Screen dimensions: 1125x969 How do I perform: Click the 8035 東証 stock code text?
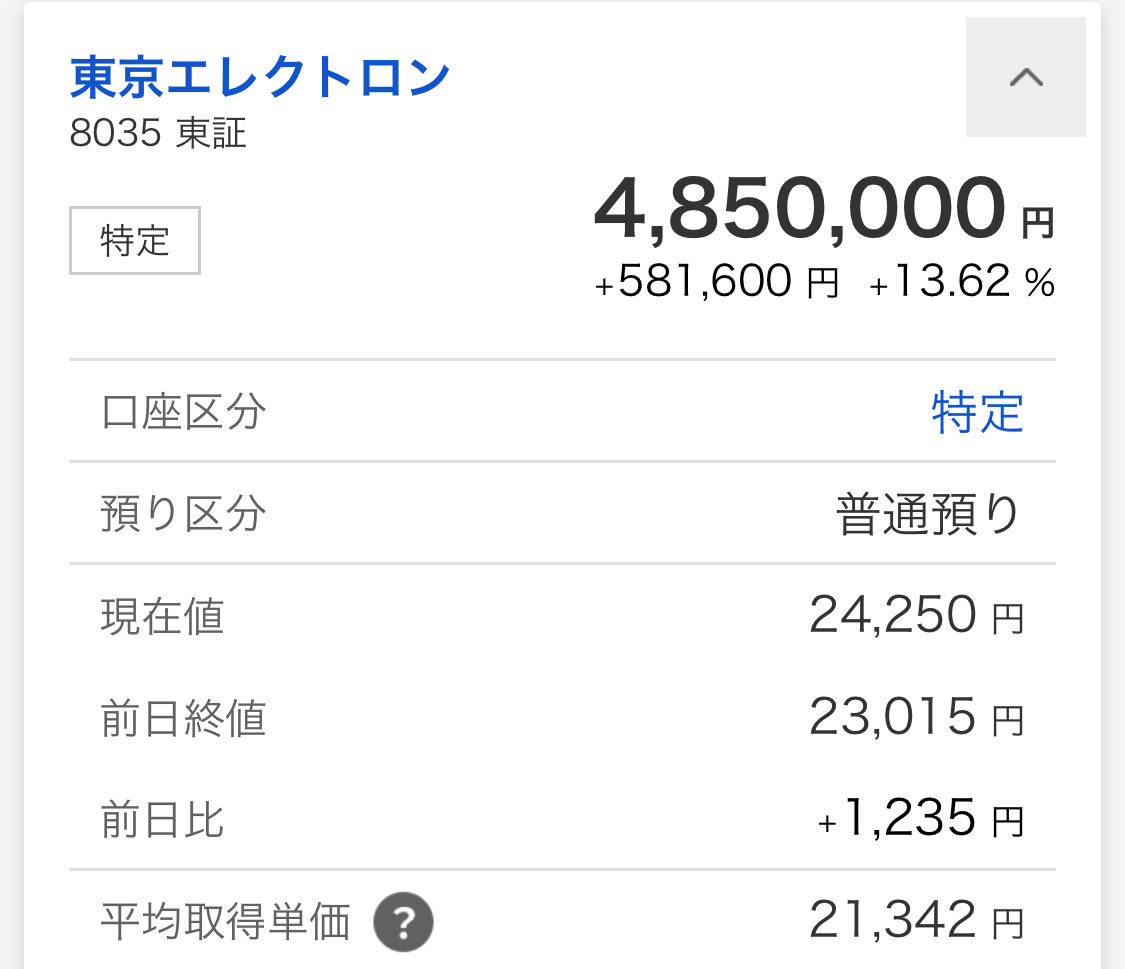coord(158,134)
